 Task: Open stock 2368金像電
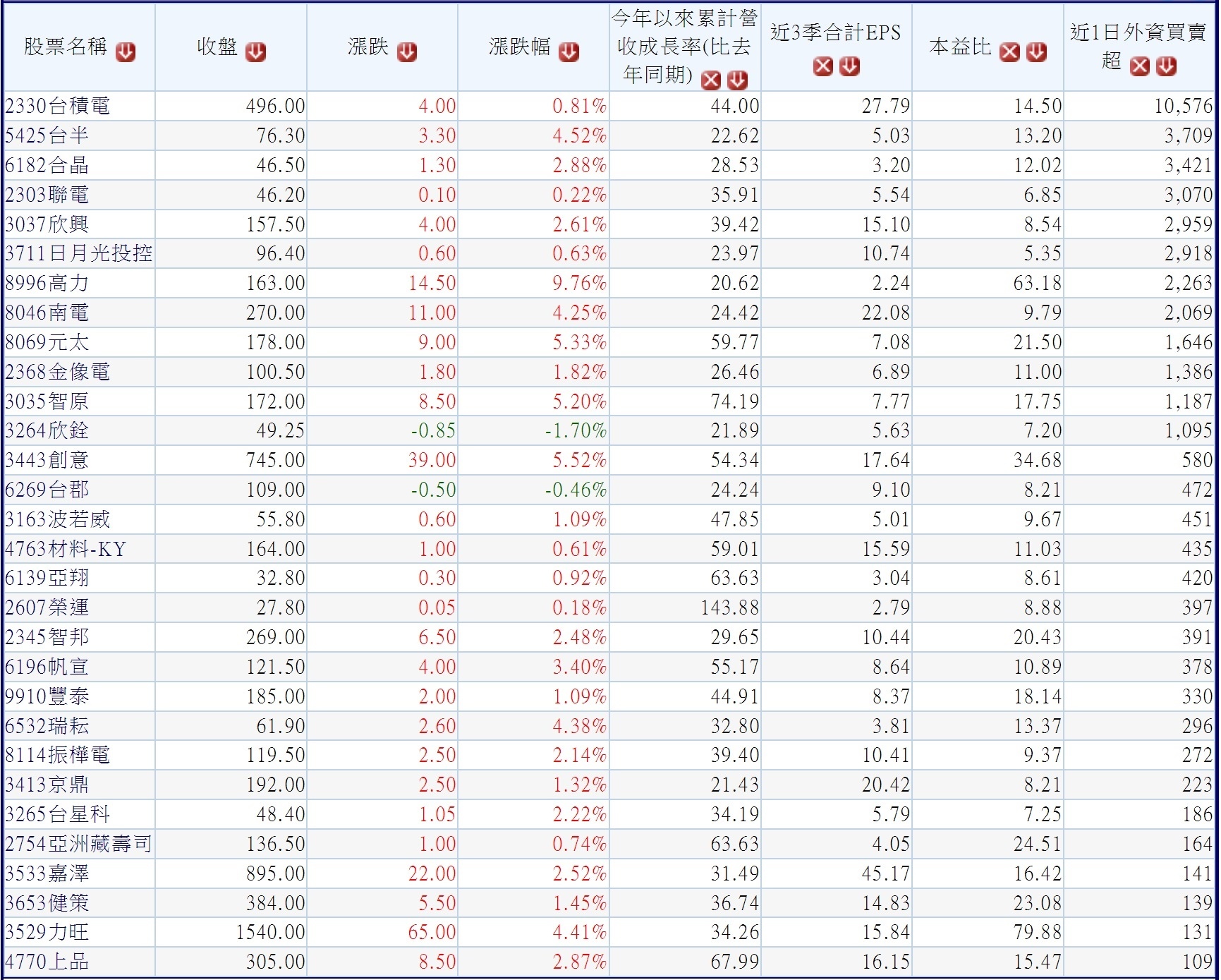[58, 372]
